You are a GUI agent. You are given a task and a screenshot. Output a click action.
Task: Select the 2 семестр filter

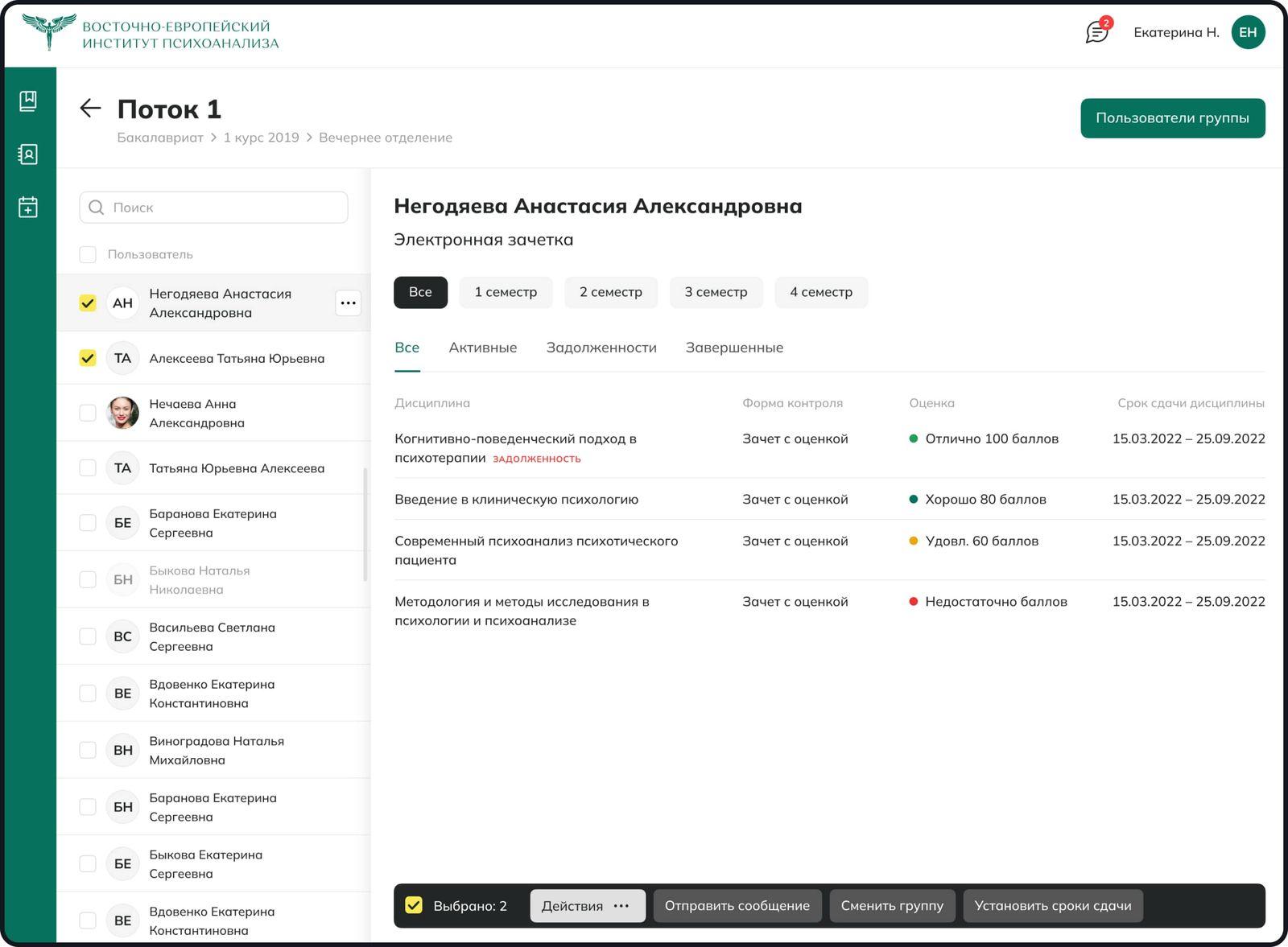[x=610, y=292]
